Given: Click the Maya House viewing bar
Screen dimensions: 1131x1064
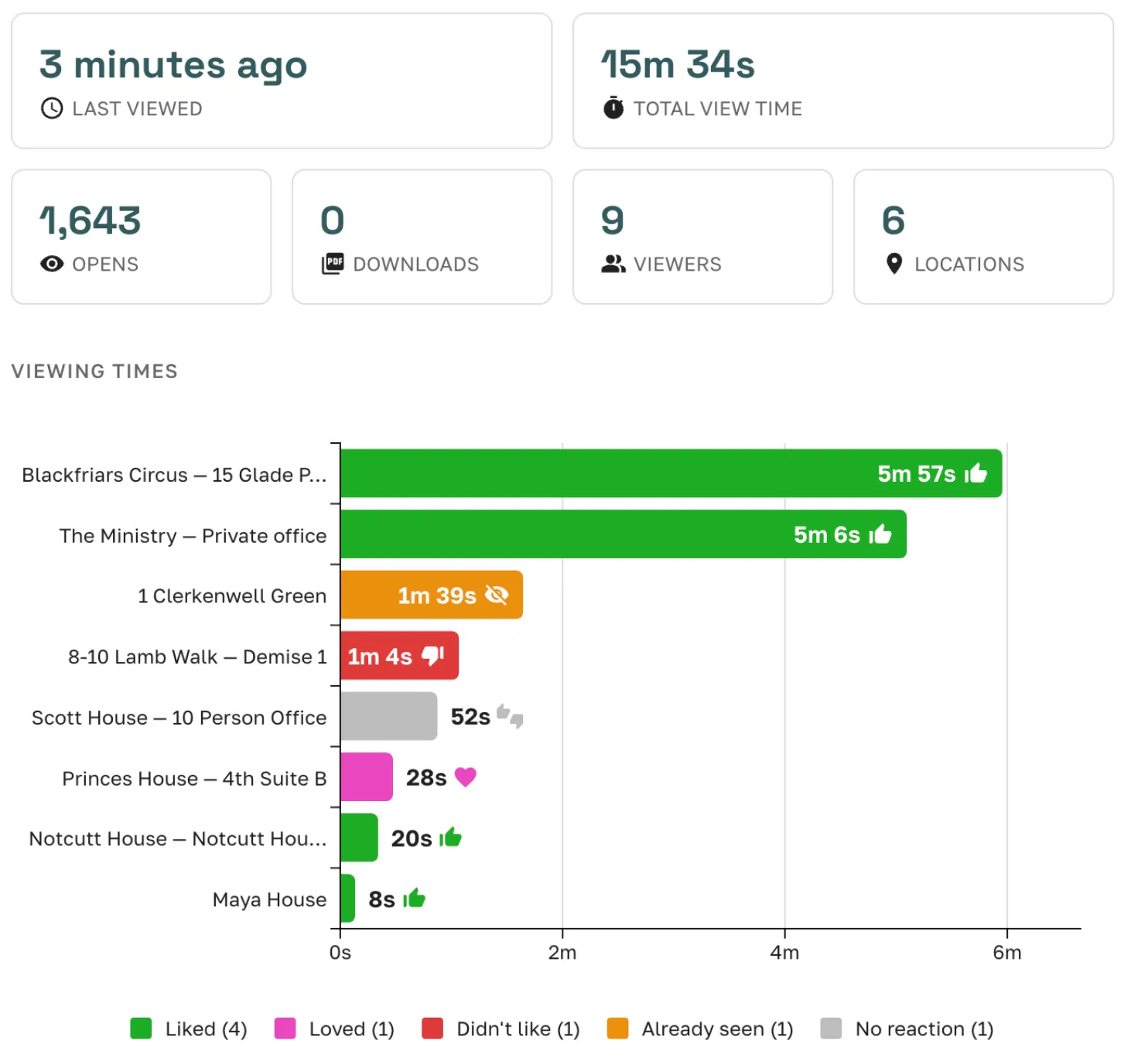Looking at the screenshot, I should (x=348, y=899).
